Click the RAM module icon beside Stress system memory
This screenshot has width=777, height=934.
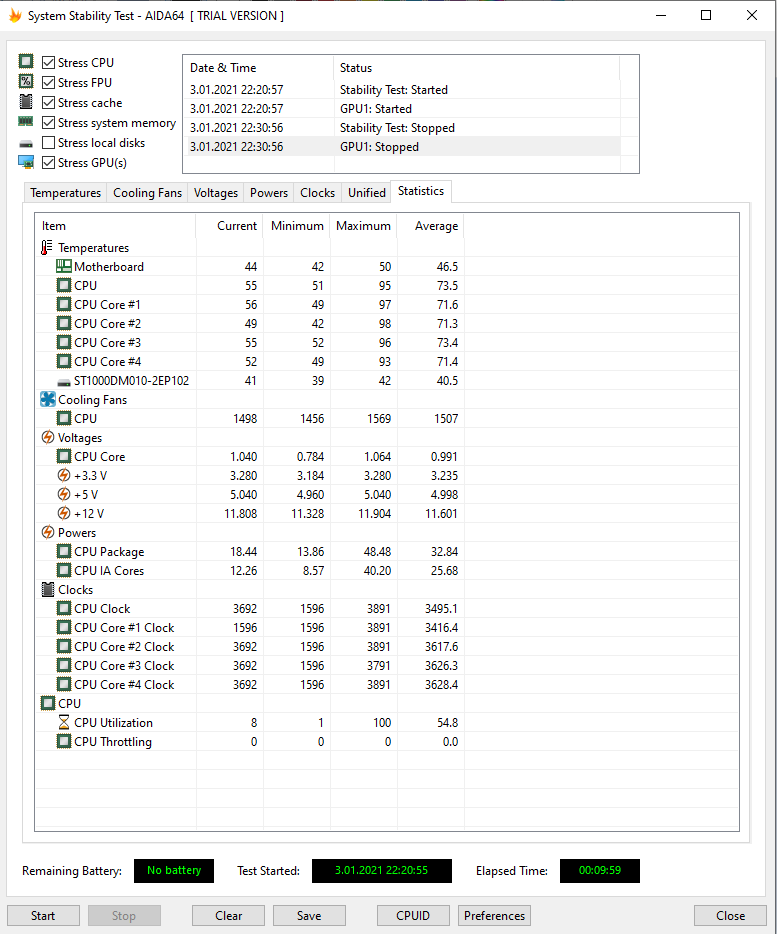26,122
